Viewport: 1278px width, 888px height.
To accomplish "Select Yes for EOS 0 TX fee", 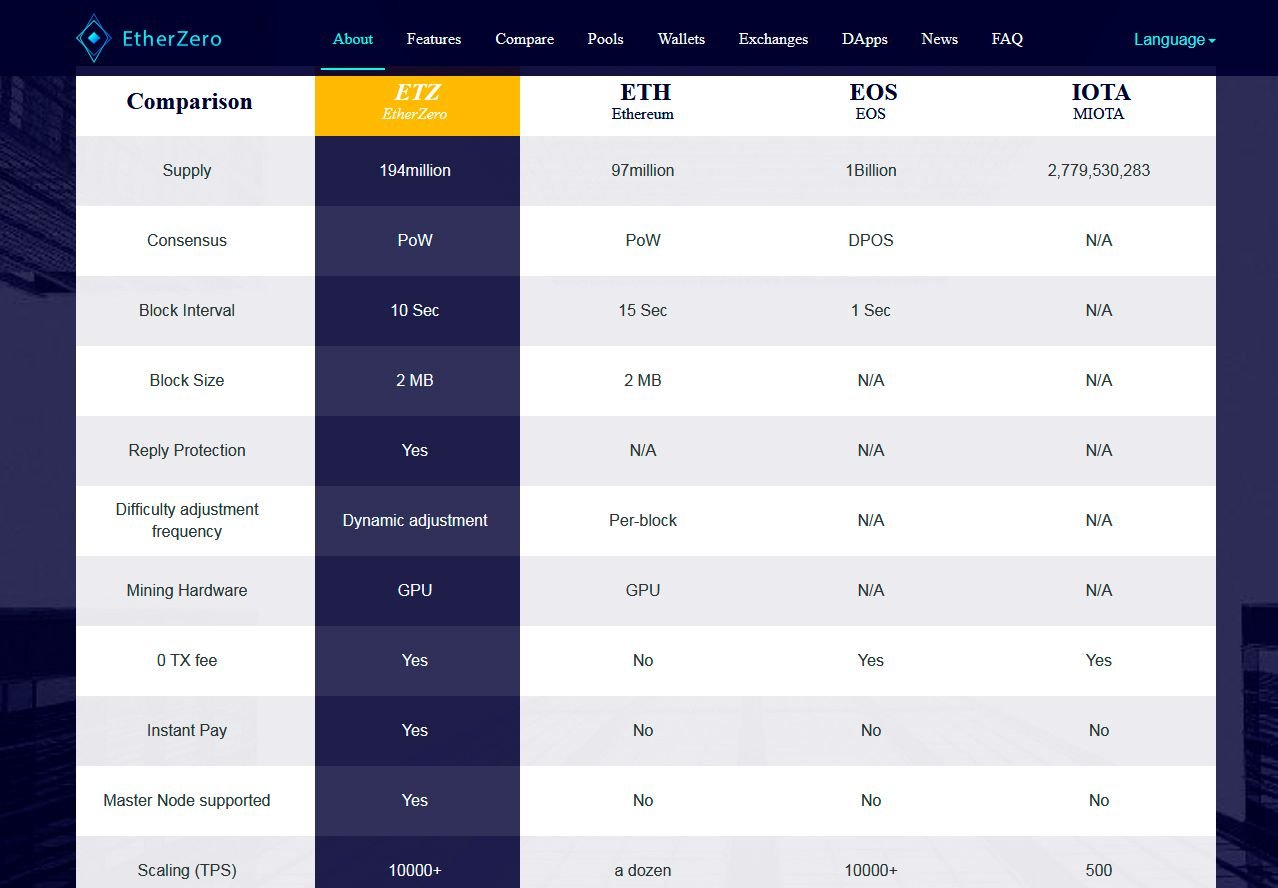I will pyautogui.click(x=871, y=661).
